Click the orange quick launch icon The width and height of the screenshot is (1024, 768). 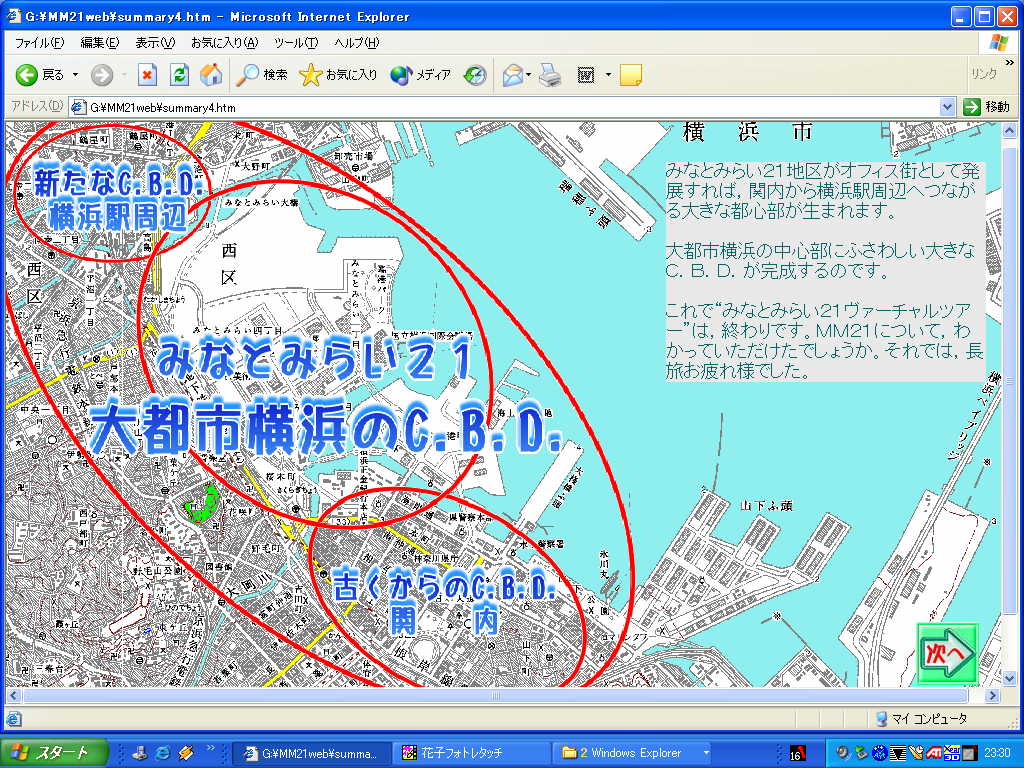point(185,753)
